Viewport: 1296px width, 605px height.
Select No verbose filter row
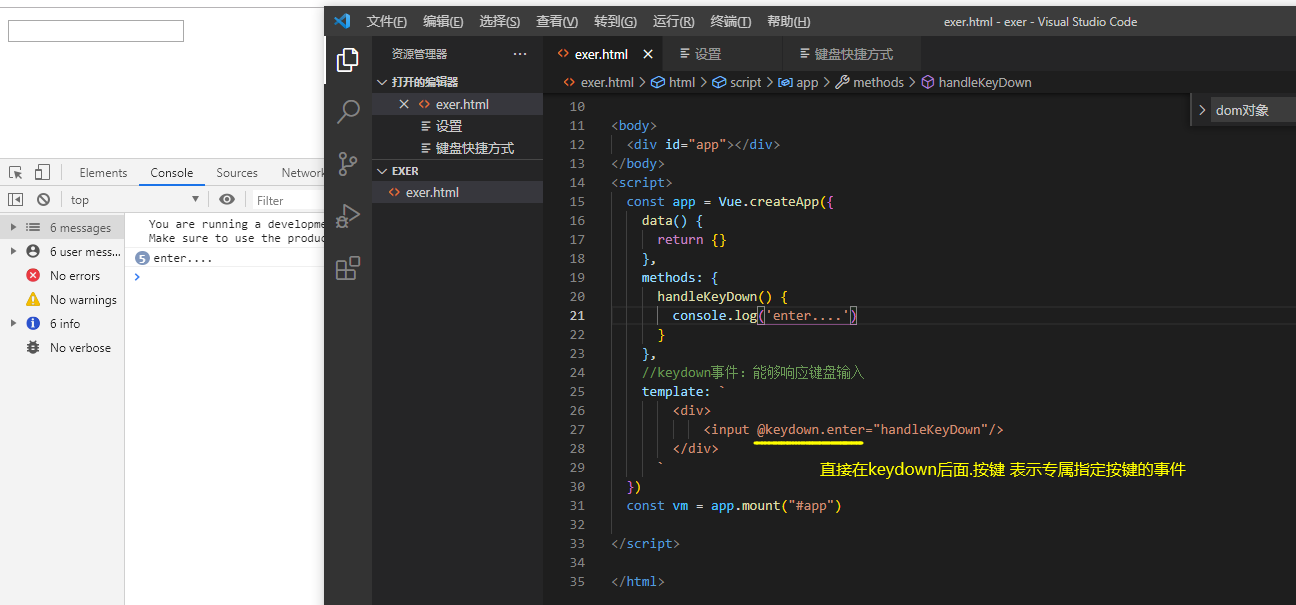(x=62, y=348)
